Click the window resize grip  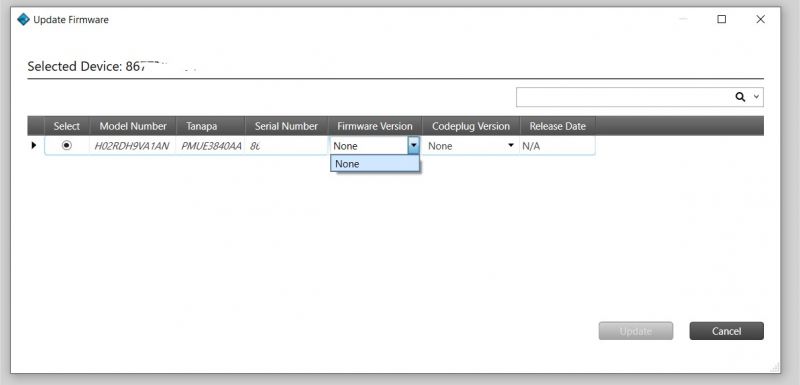[x=775, y=366]
